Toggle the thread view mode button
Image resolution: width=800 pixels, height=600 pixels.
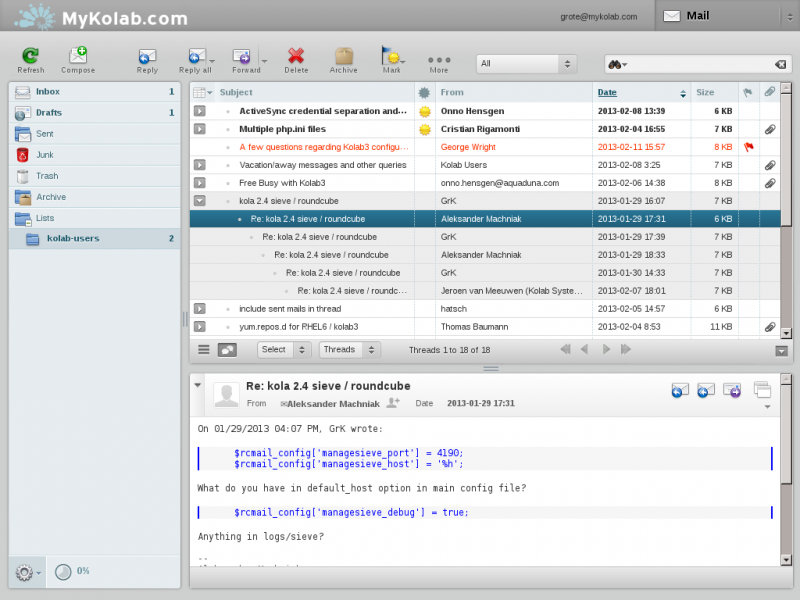227,349
